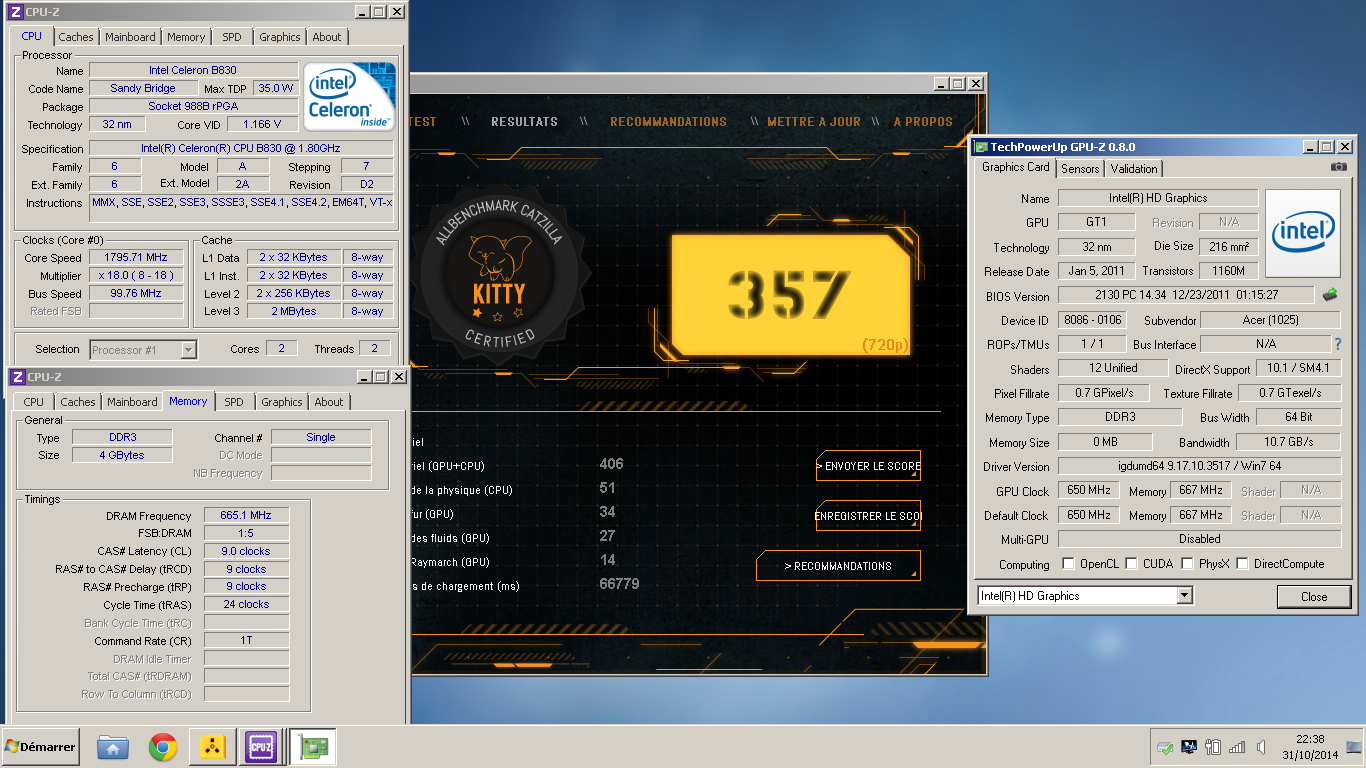
Task: Click the DRAM Frequency value 665.1 MHz
Action: (x=246, y=516)
